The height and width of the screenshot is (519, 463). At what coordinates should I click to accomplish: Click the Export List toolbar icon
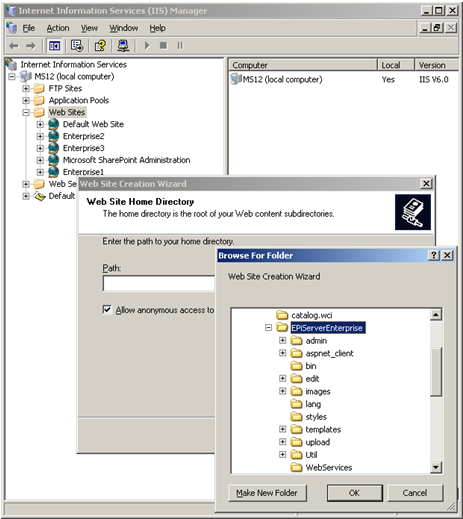tap(77, 46)
